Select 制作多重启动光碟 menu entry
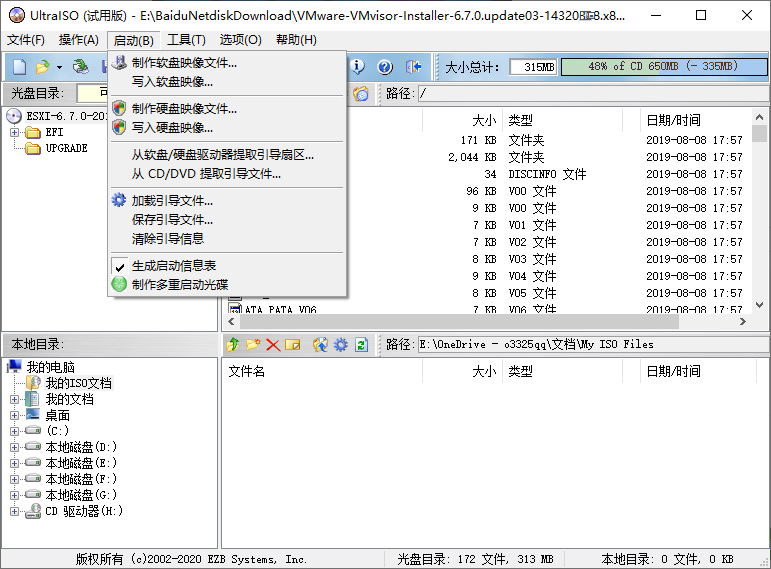771x569 pixels. (227, 285)
